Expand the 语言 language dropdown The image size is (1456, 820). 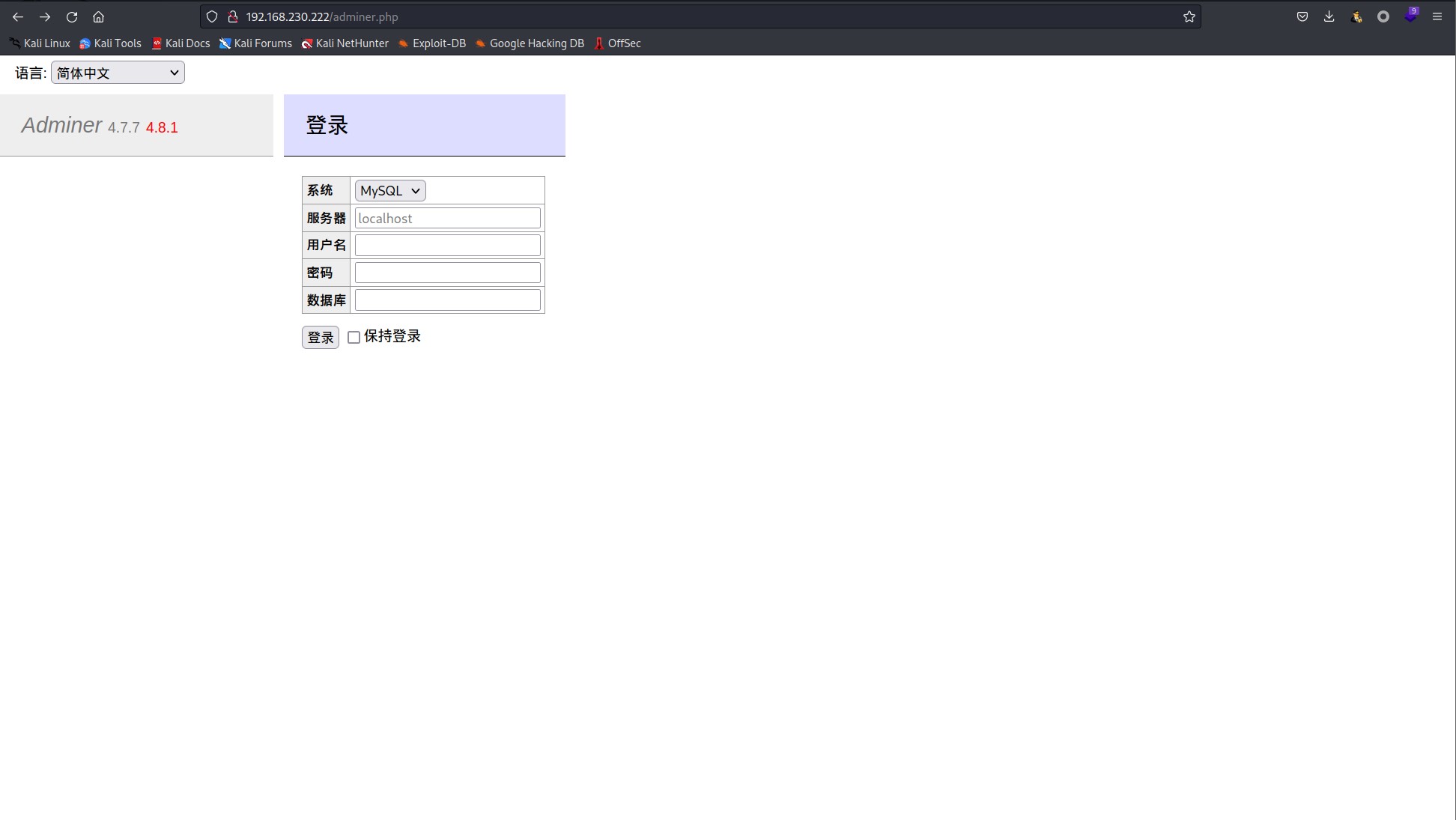[x=118, y=73]
